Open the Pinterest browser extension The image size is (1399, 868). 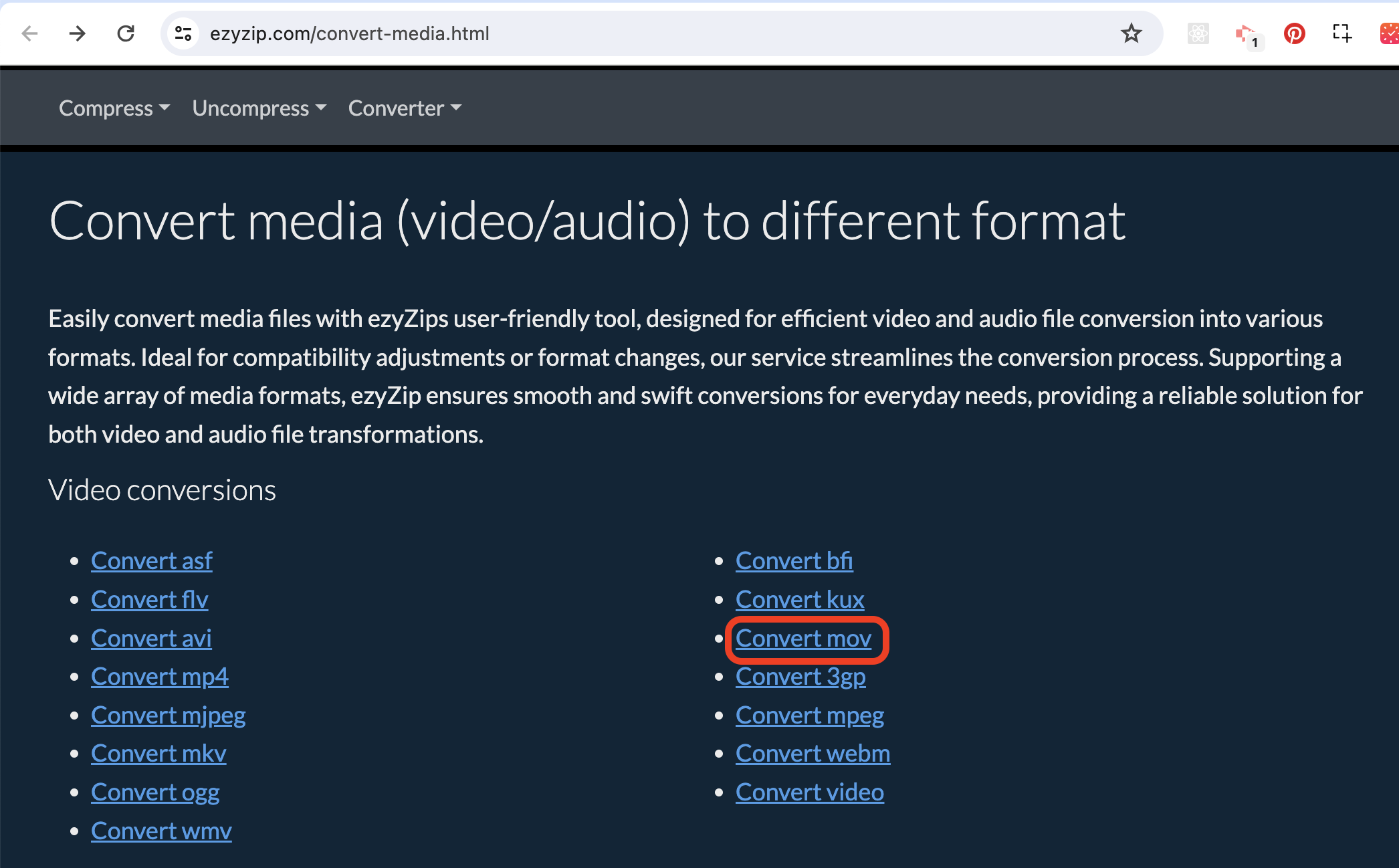(1294, 33)
